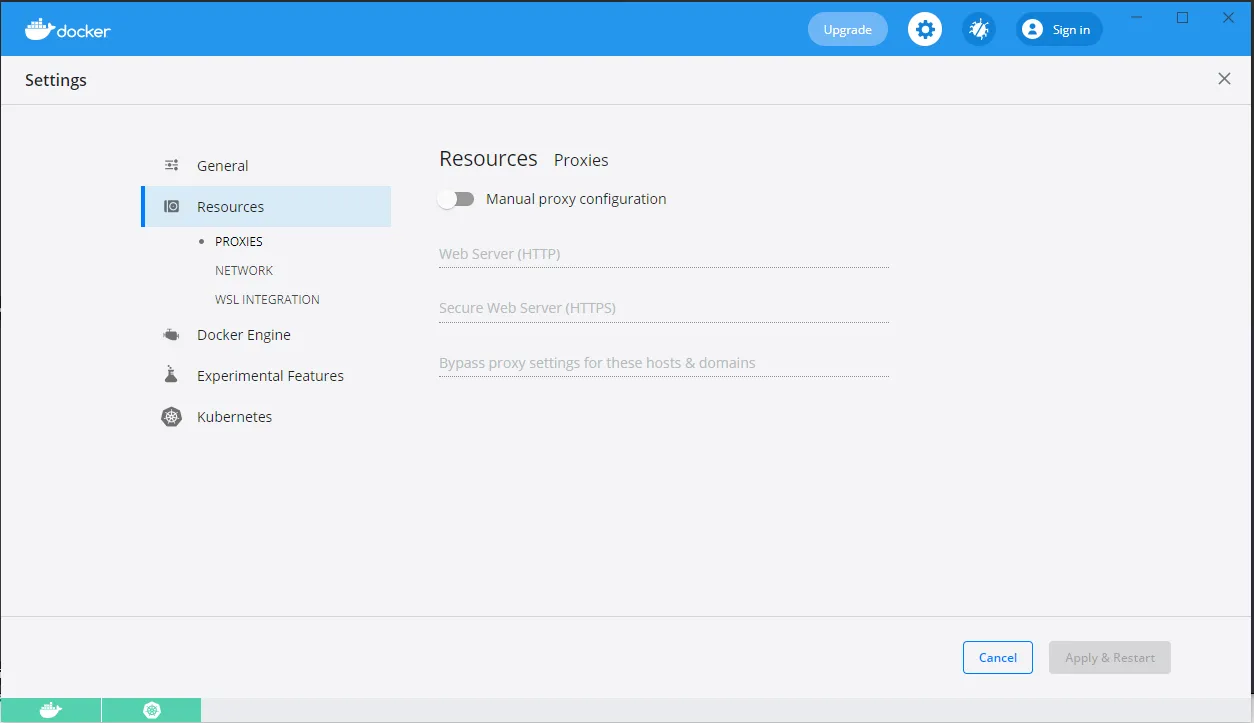1254x723 pixels.
Task: Click the Experimental Features flask icon
Action: (171, 375)
